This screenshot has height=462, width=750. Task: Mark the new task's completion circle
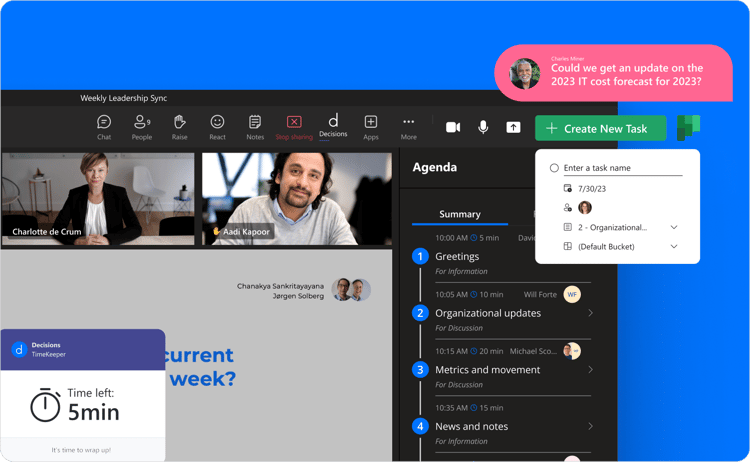point(554,168)
